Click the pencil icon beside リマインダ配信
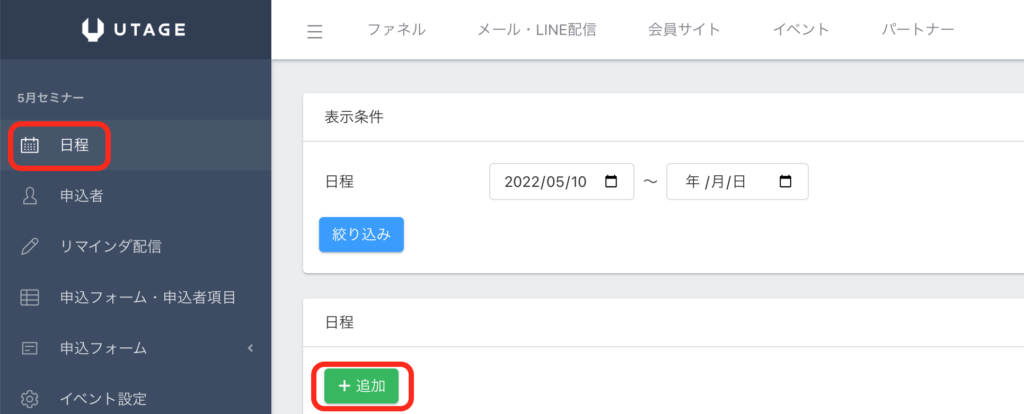Screen dimensions: 1024x414 click(x=30, y=246)
